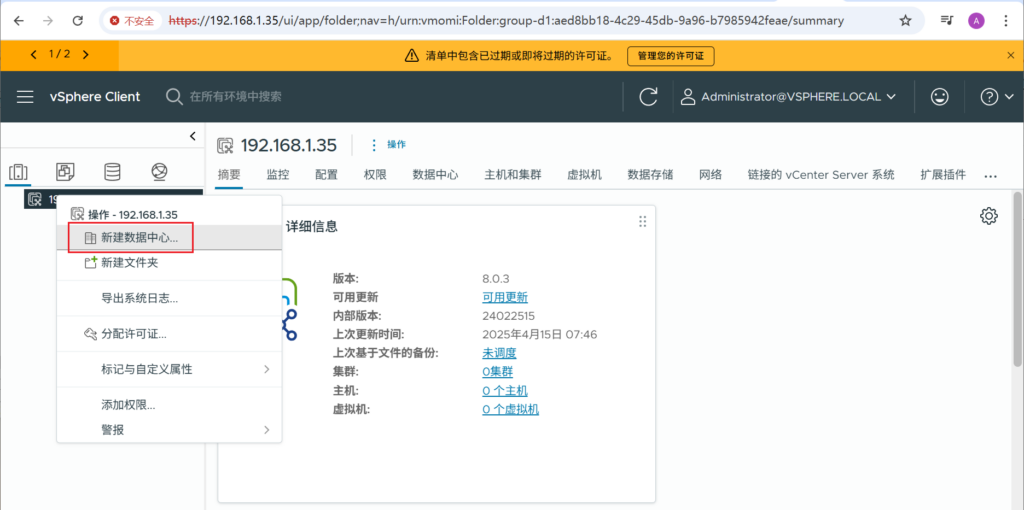
Task: Switch to Networking inventory view
Action: point(159,172)
